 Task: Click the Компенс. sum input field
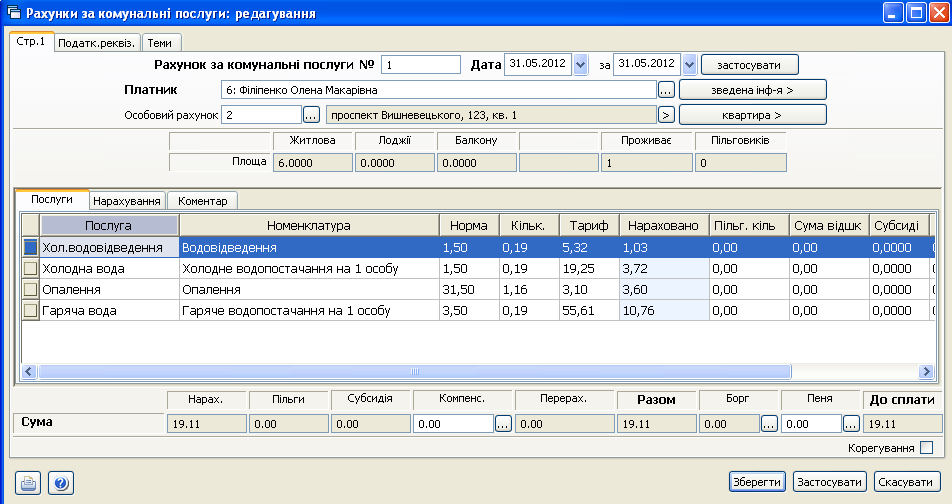(454, 424)
